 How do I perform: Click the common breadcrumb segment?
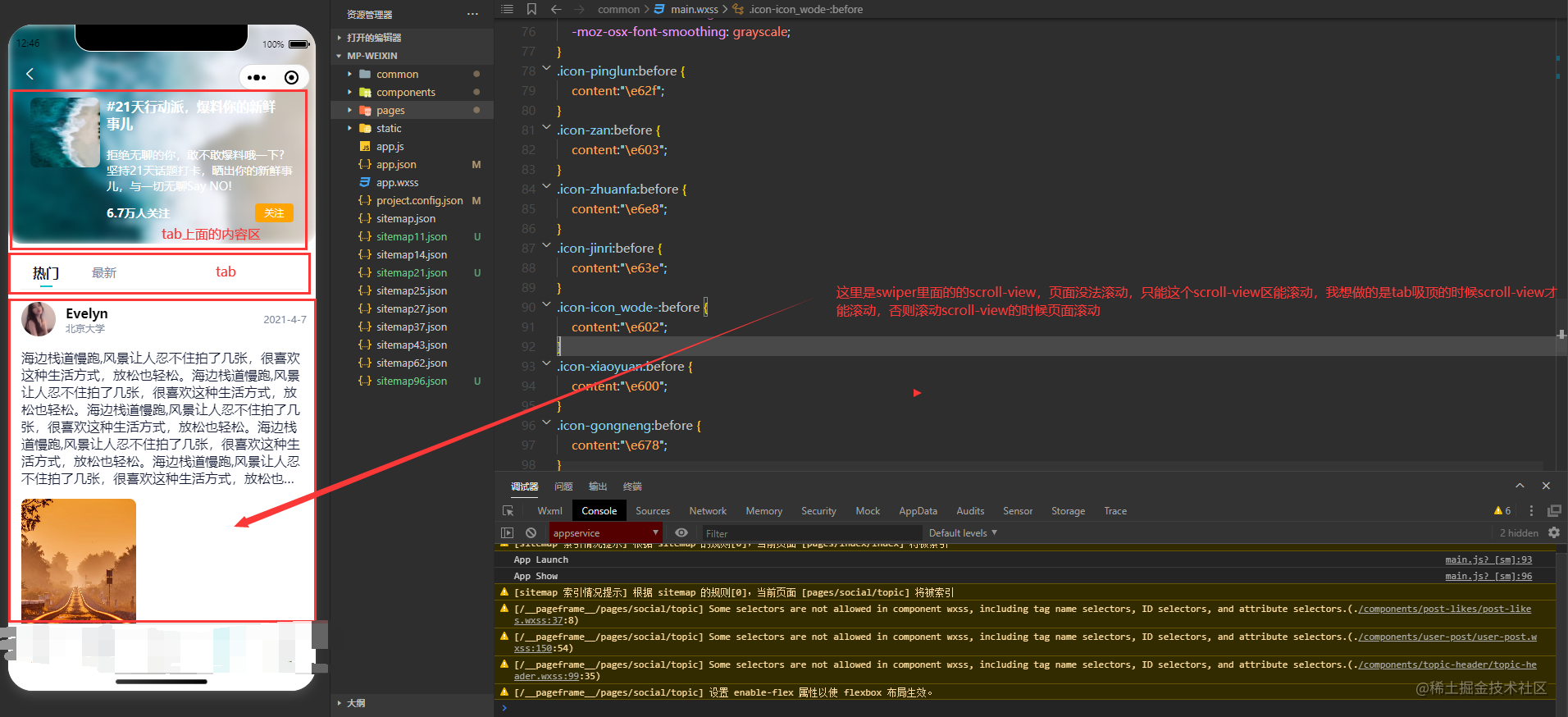(618, 9)
